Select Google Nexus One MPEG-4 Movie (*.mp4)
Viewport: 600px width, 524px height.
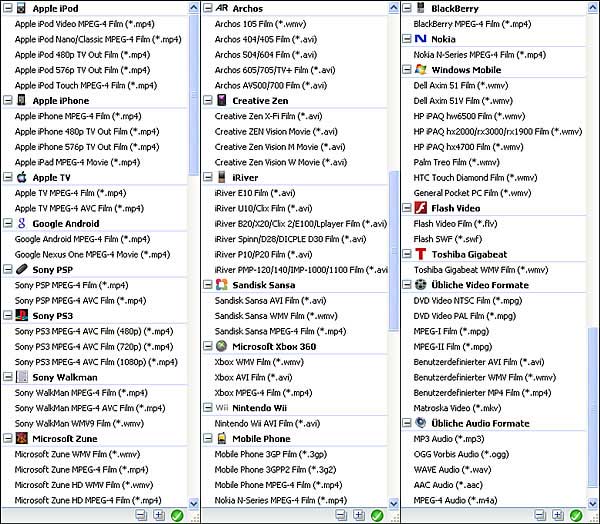tap(92, 254)
